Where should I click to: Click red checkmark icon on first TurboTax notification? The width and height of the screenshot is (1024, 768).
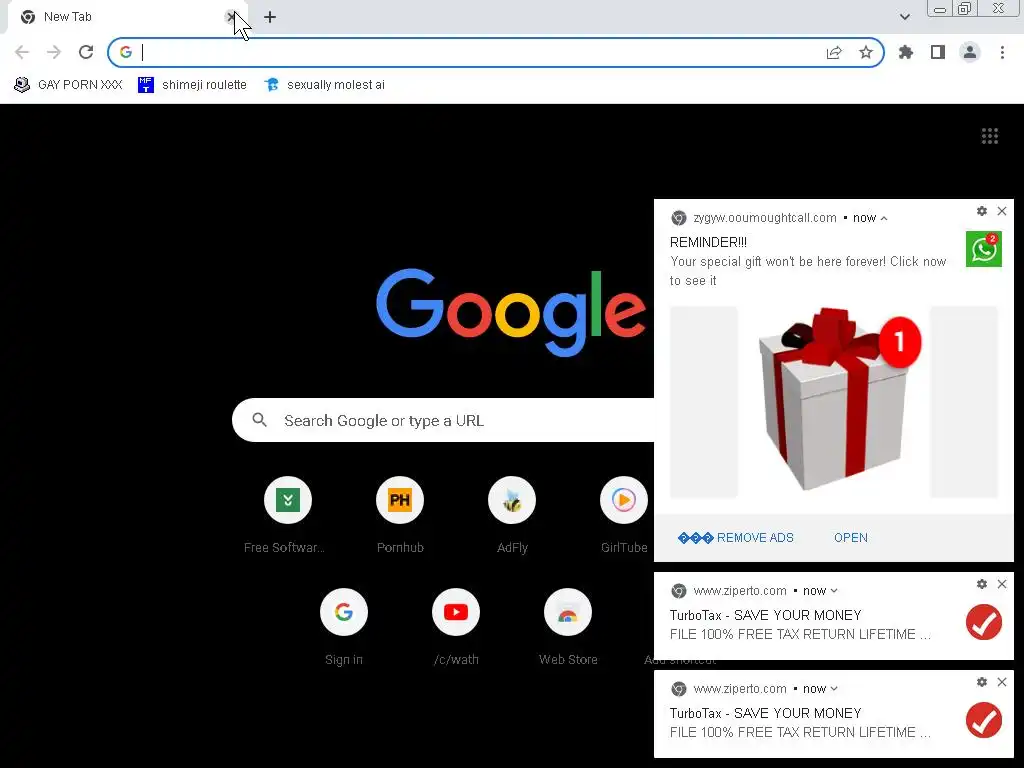pos(984,622)
